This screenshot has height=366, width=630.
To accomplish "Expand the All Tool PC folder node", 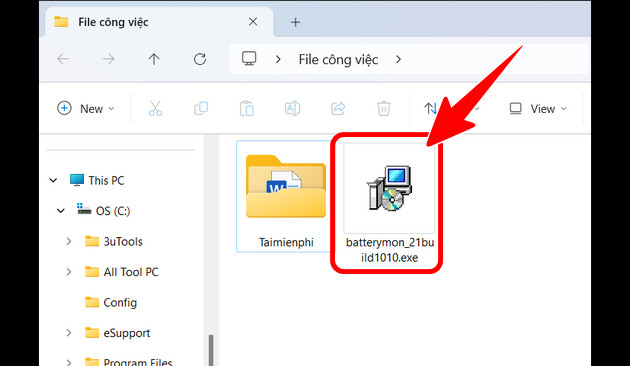I will 69,272.
